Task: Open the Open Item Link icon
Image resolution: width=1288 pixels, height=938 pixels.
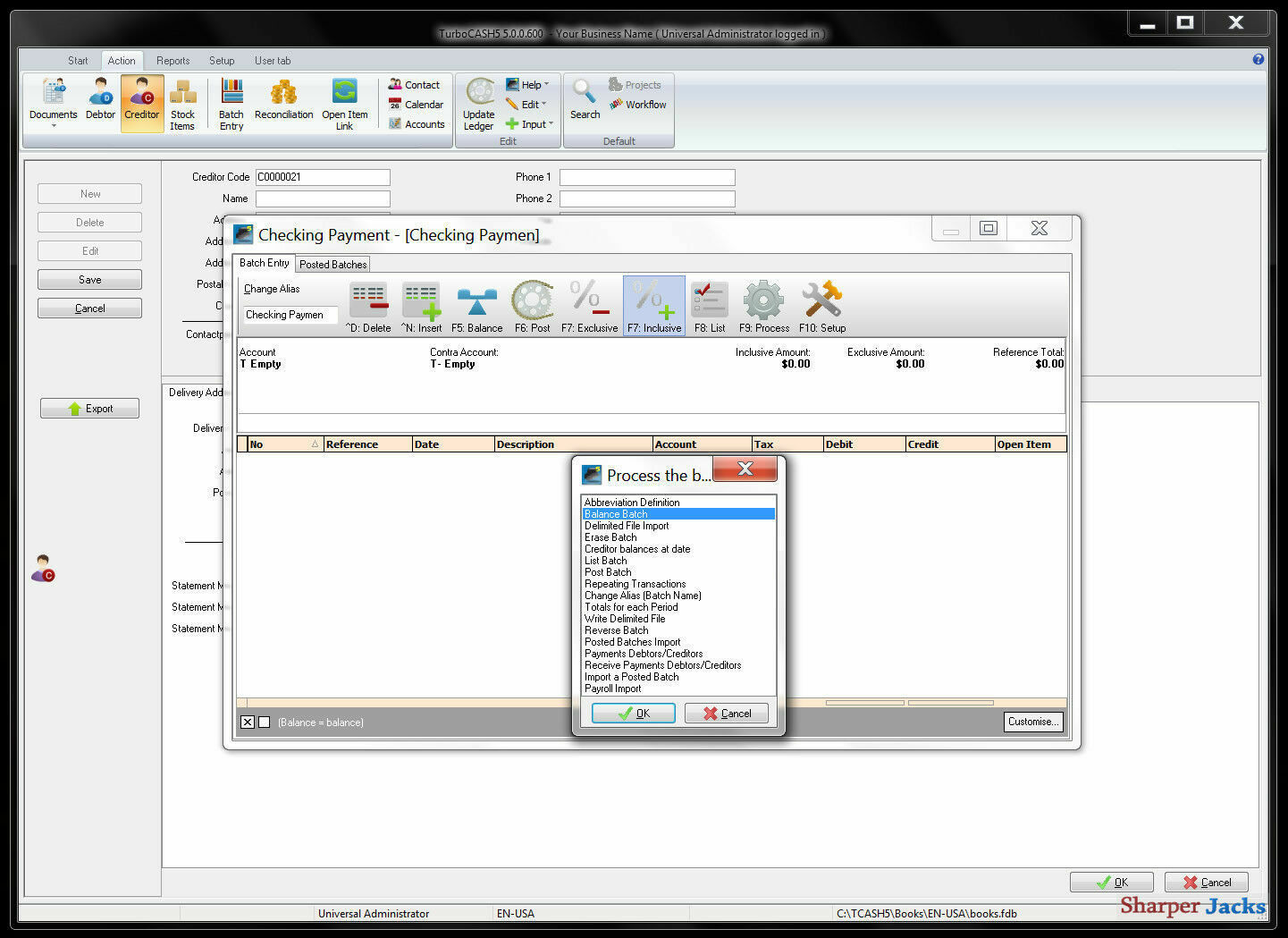Action: tap(344, 105)
